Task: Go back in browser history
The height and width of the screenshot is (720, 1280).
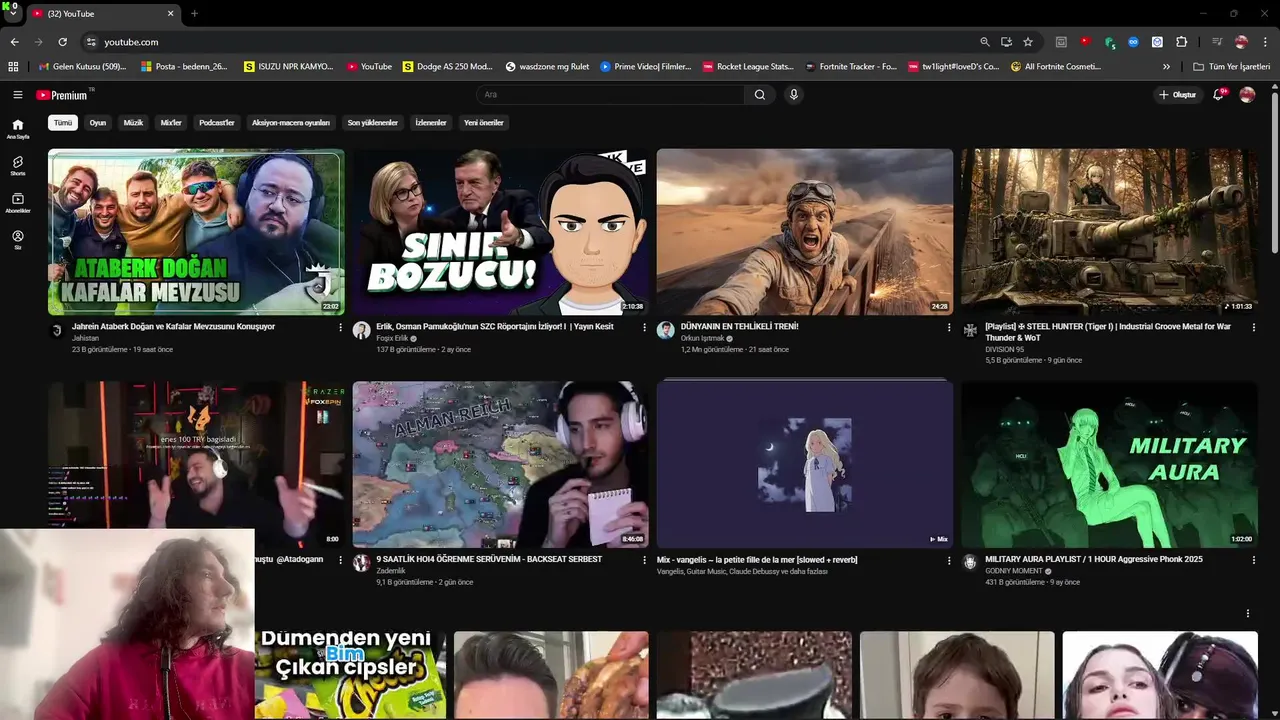Action: pos(14,42)
